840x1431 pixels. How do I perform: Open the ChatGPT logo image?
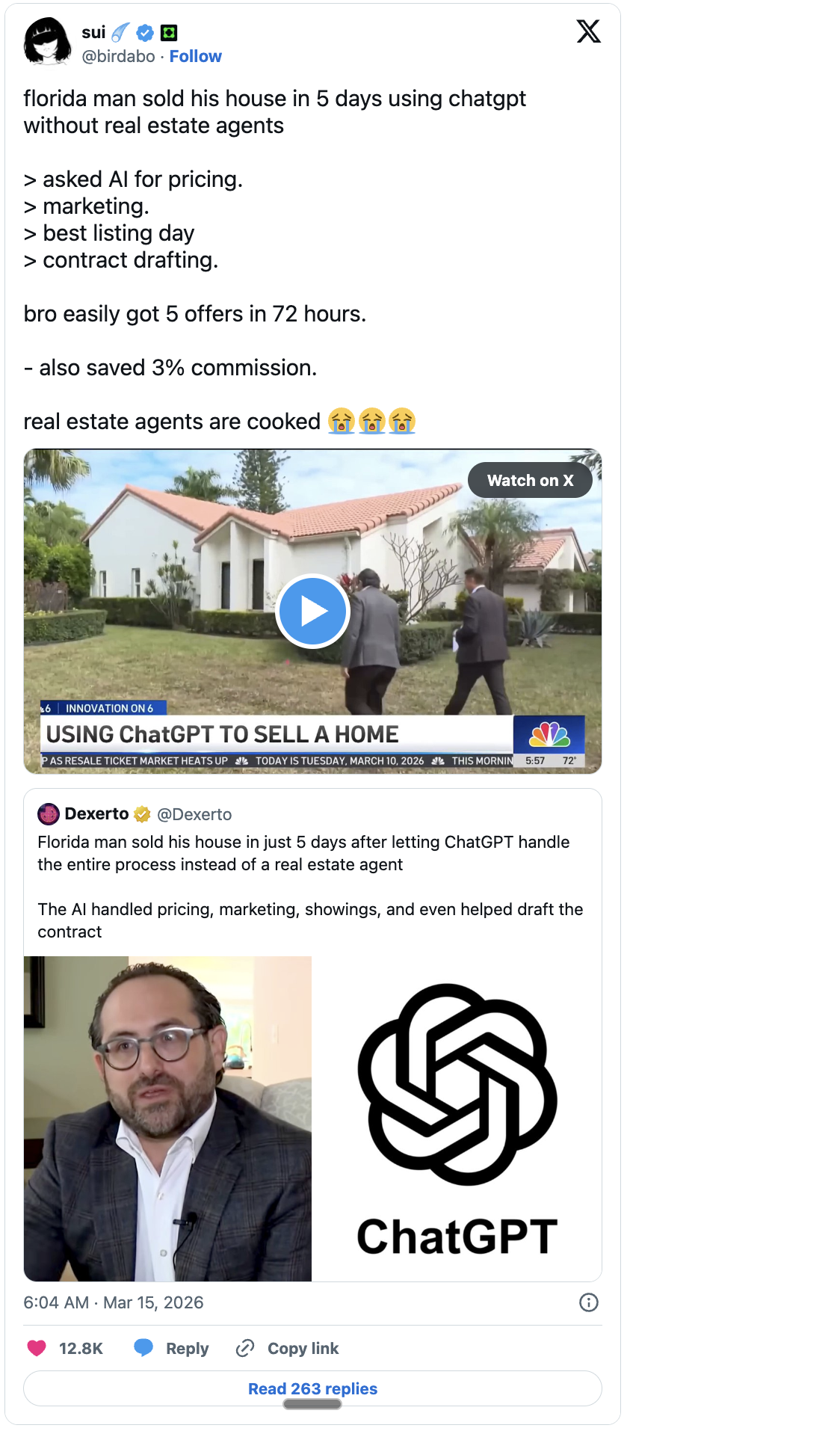tap(457, 1118)
